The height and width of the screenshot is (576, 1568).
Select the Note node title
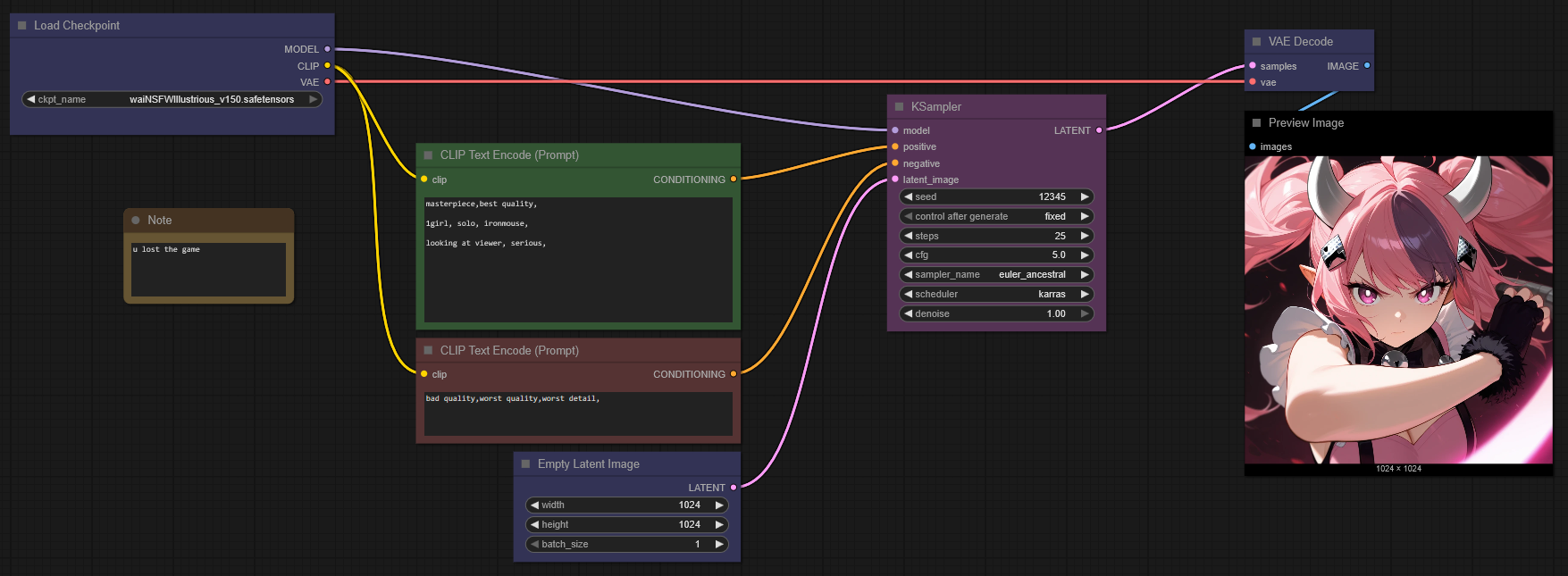(160, 221)
